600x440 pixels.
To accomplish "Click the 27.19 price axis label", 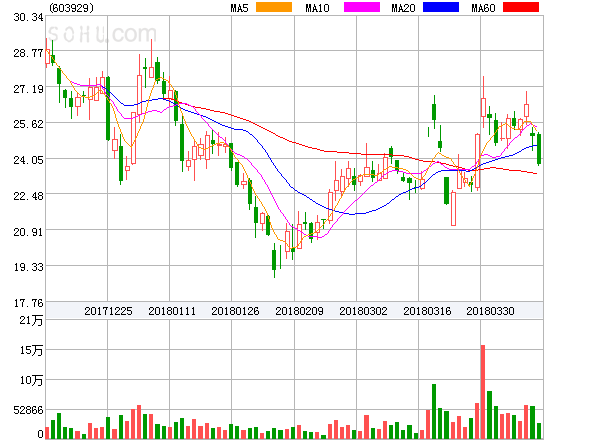I will coord(28,89).
